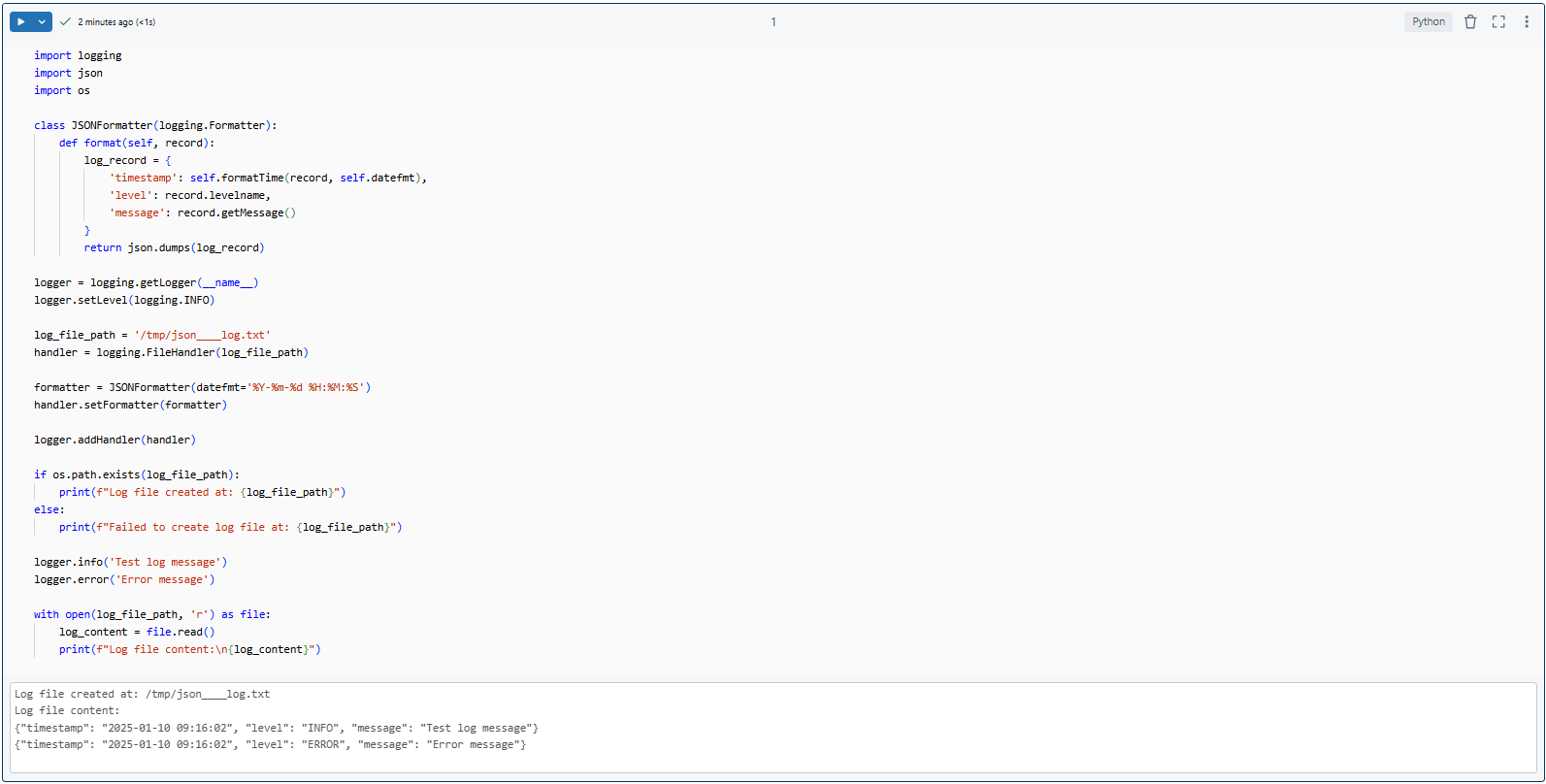Open the cell's three-dot more menu
Viewport: 1546px width, 784px height.
(1527, 21)
